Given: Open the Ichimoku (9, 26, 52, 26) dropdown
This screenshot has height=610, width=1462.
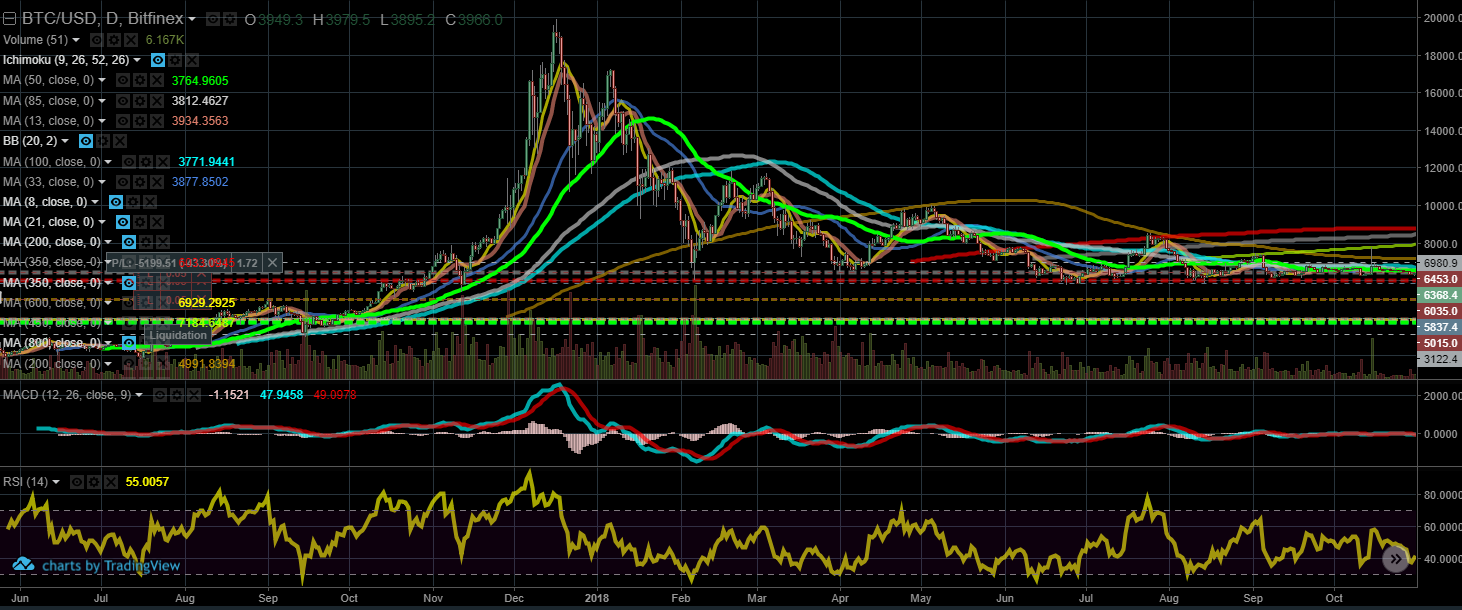Looking at the screenshot, I should click(137, 60).
